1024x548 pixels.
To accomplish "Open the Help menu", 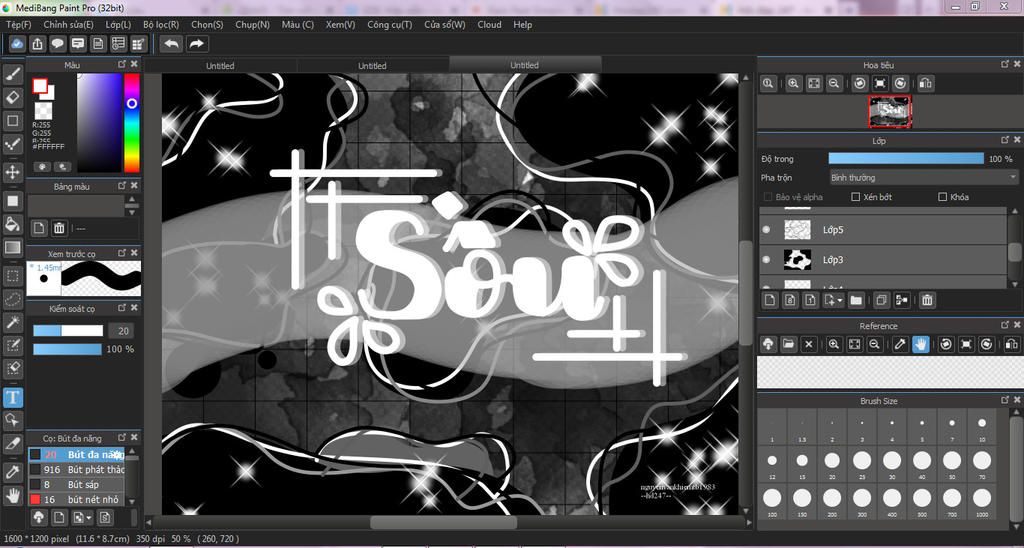I will [x=522, y=25].
